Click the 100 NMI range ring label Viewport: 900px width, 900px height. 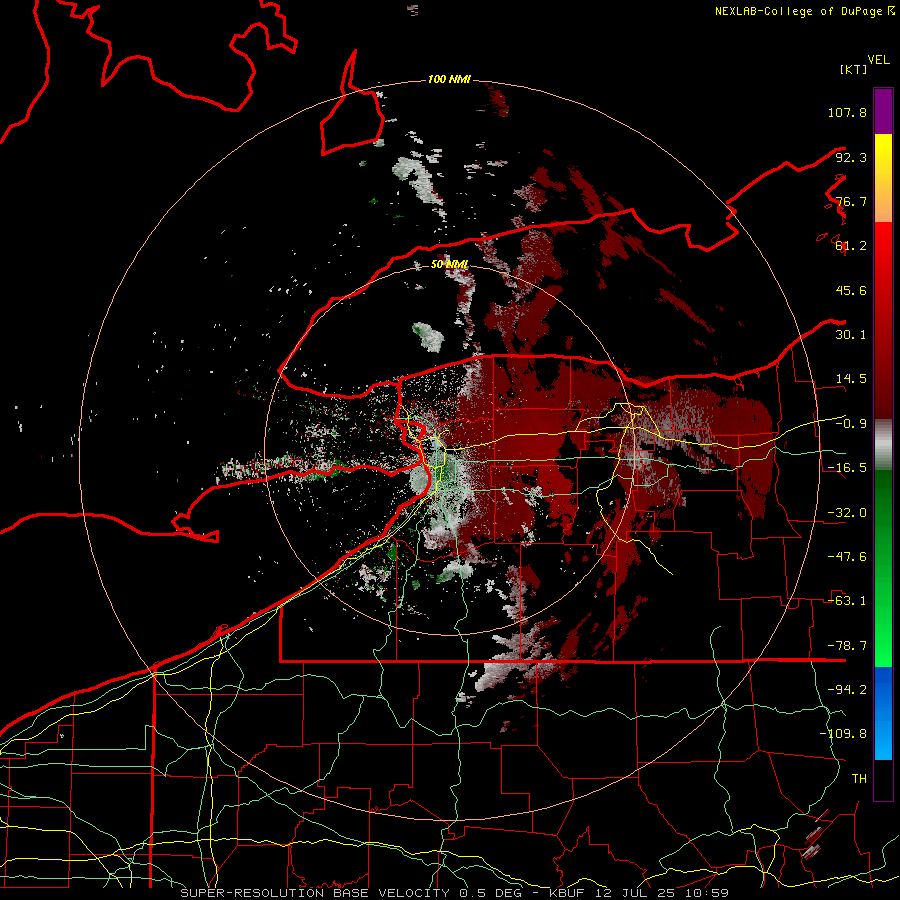pyautogui.click(x=449, y=79)
